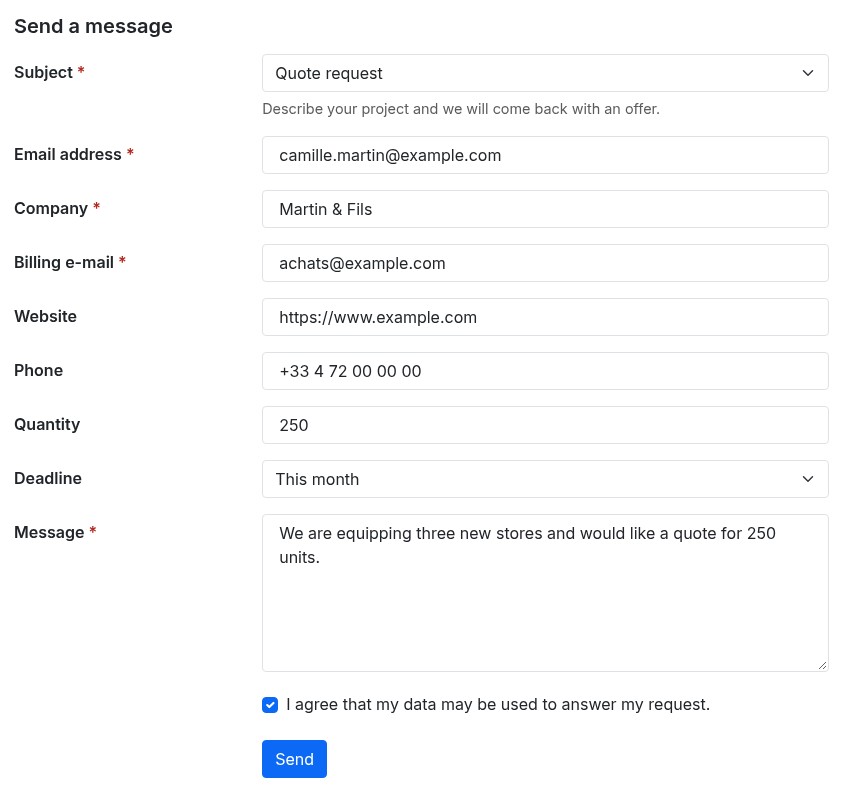Viewport: 843px width, 792px height.
Task: Grab the Message textarea resize handle
Action: (822, 666)
